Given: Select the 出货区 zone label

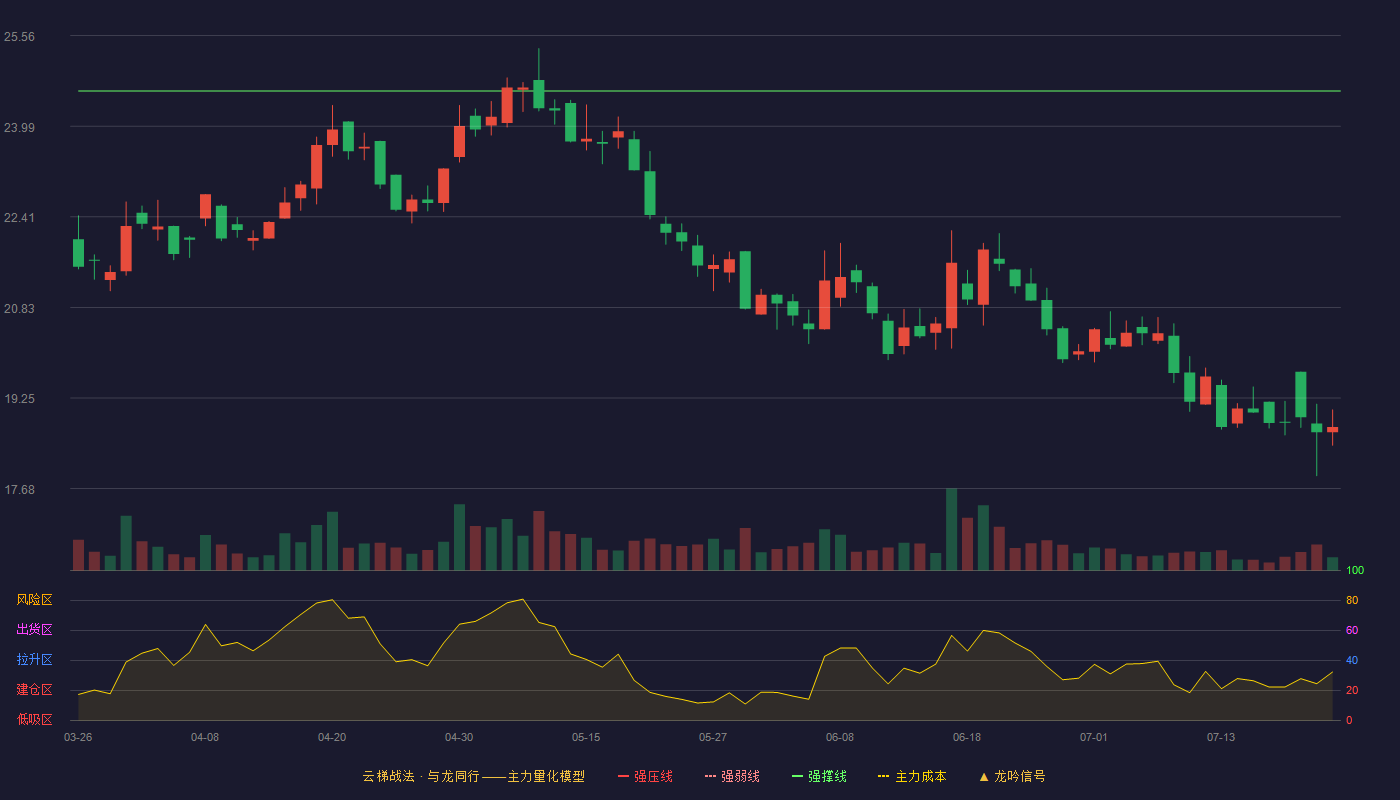Looking at the screenshot, I should click(34, 630).
